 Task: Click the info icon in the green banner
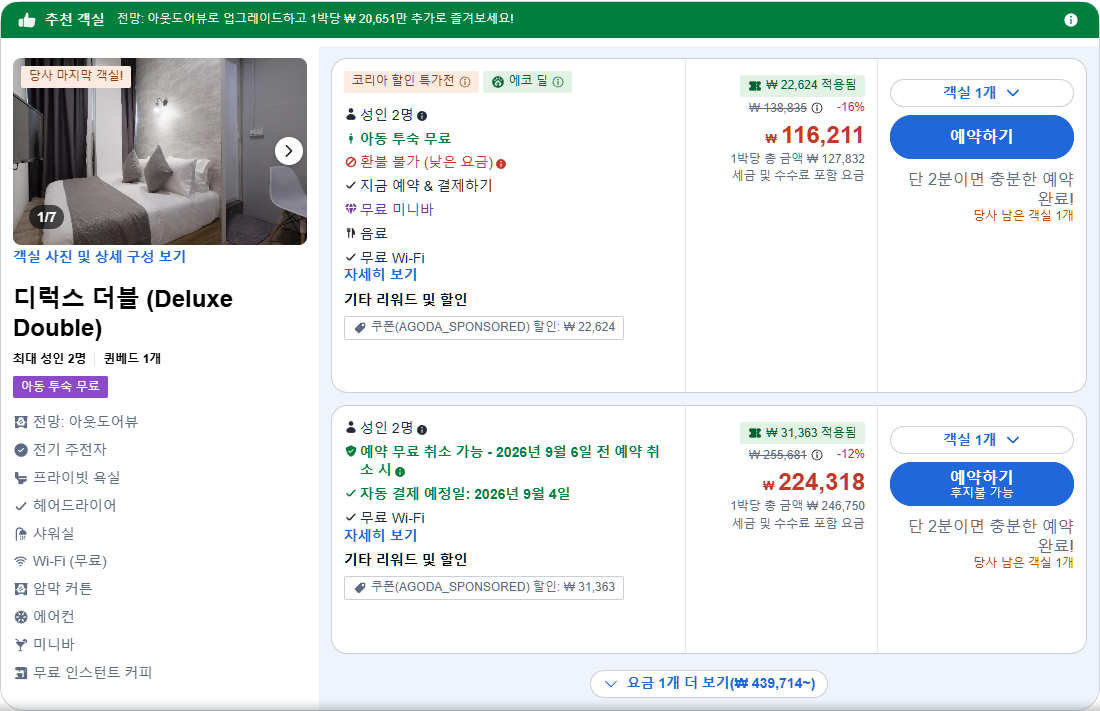[1071, 20]
